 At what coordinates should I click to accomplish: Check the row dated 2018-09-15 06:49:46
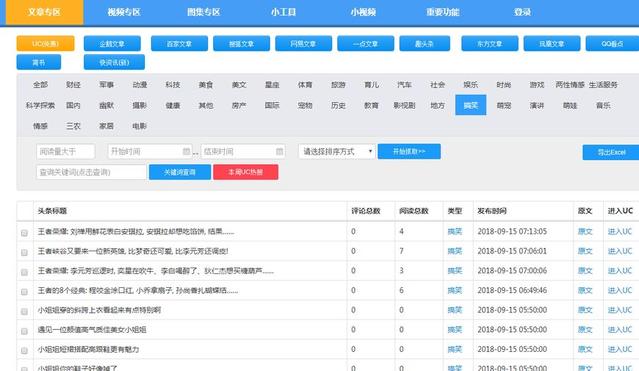click(24, 292)
